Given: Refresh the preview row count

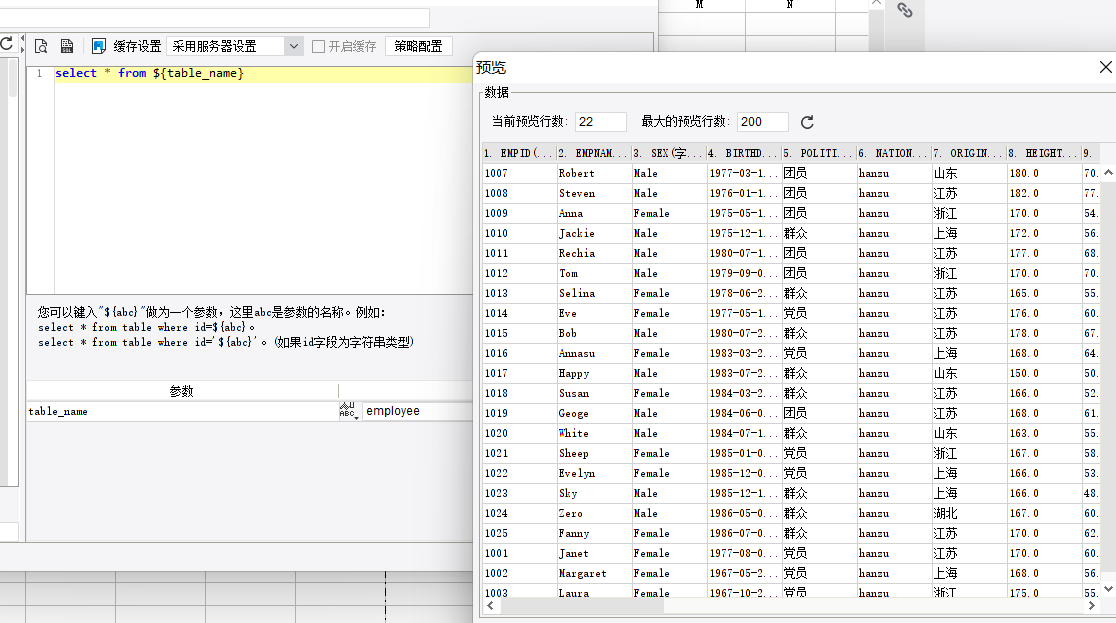Looking at the screenshot, I should (x=807, y=122).
